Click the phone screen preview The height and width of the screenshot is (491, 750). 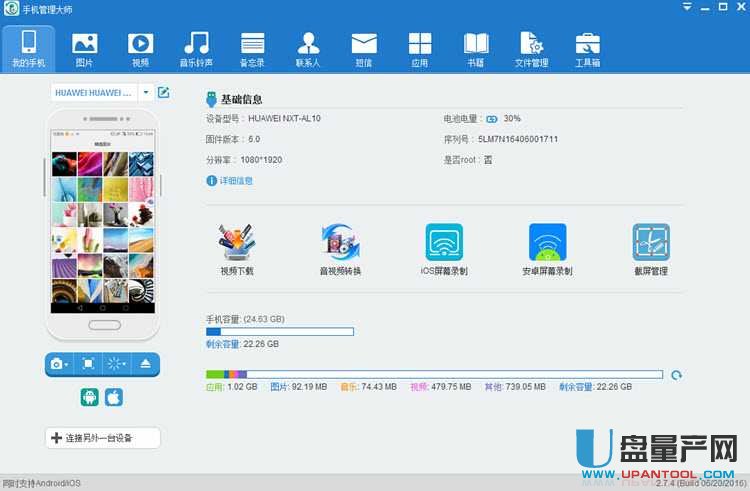tap(103, 221)
